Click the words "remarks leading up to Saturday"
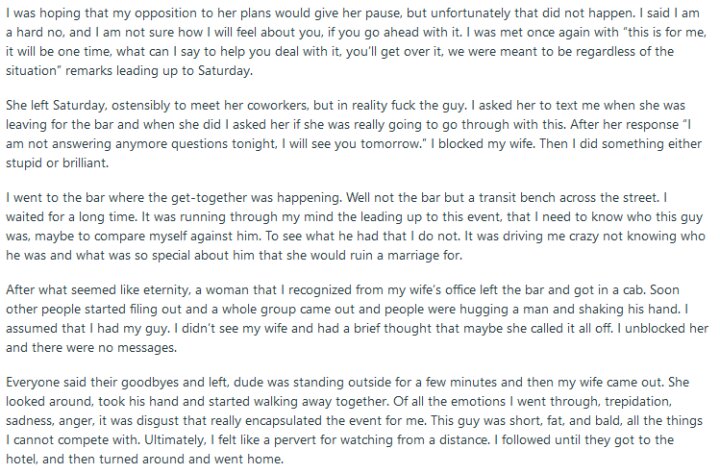Viewport: 720px width, 474px height. [158, 71]
